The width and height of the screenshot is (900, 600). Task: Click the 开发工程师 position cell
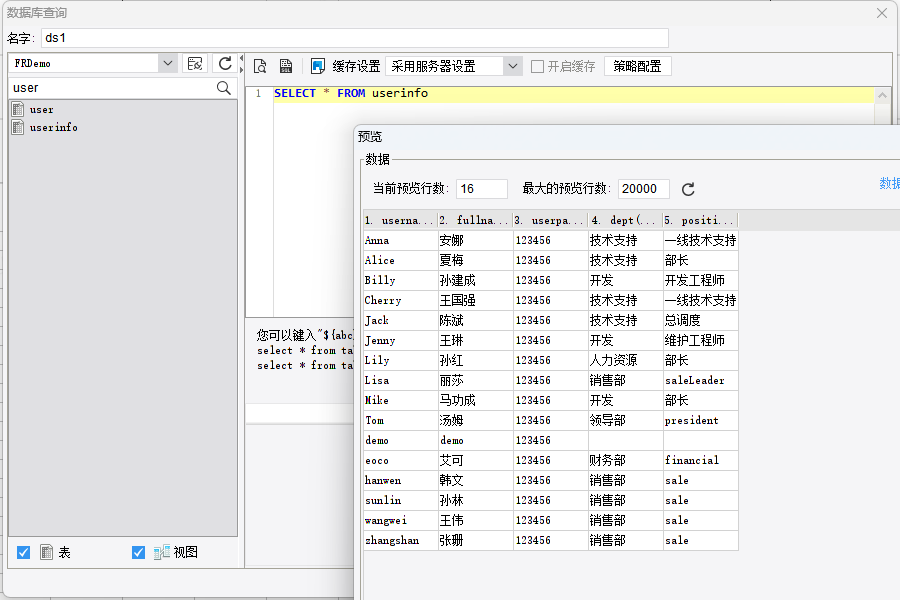700,280
